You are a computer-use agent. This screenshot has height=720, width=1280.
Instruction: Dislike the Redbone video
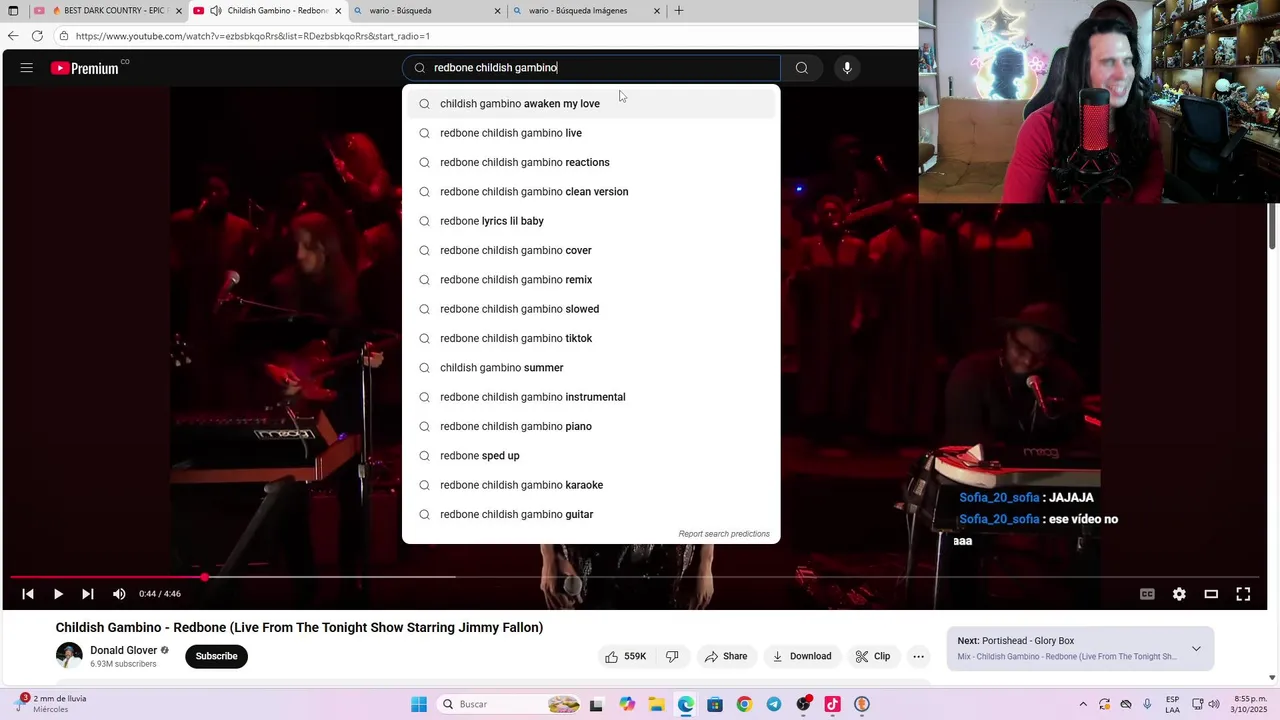click(672, 656)
